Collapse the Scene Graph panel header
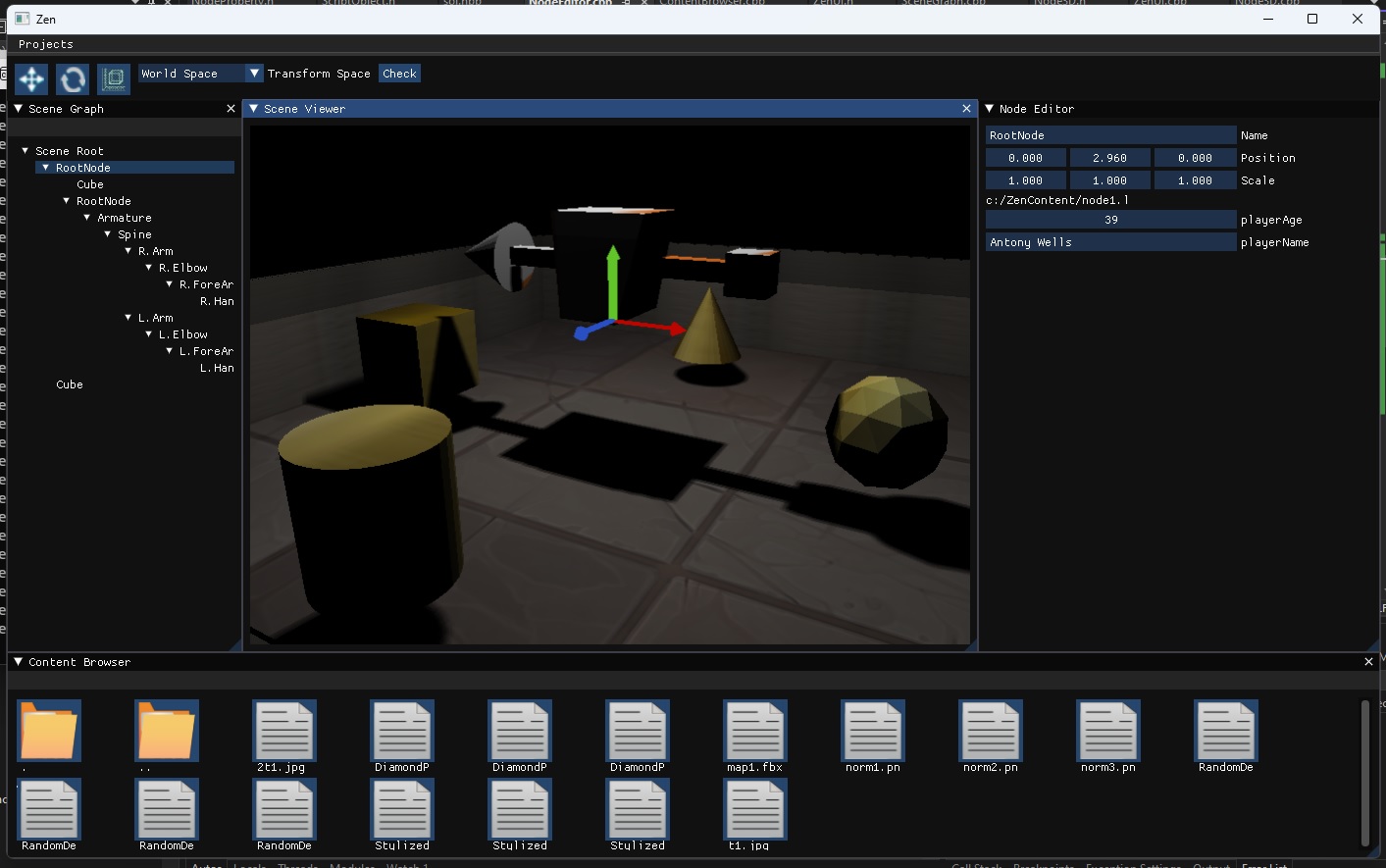 coord(18,109)
